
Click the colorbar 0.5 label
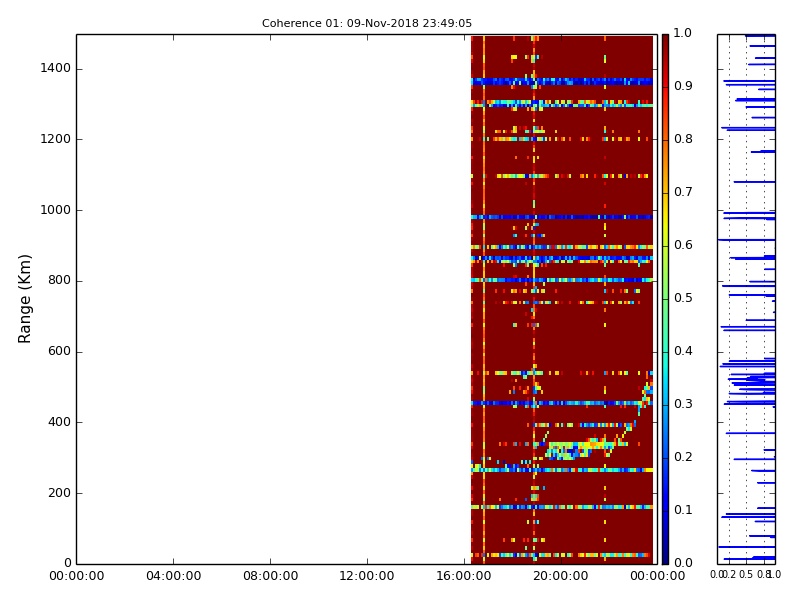pyautogui.click(x=683, y=298)
